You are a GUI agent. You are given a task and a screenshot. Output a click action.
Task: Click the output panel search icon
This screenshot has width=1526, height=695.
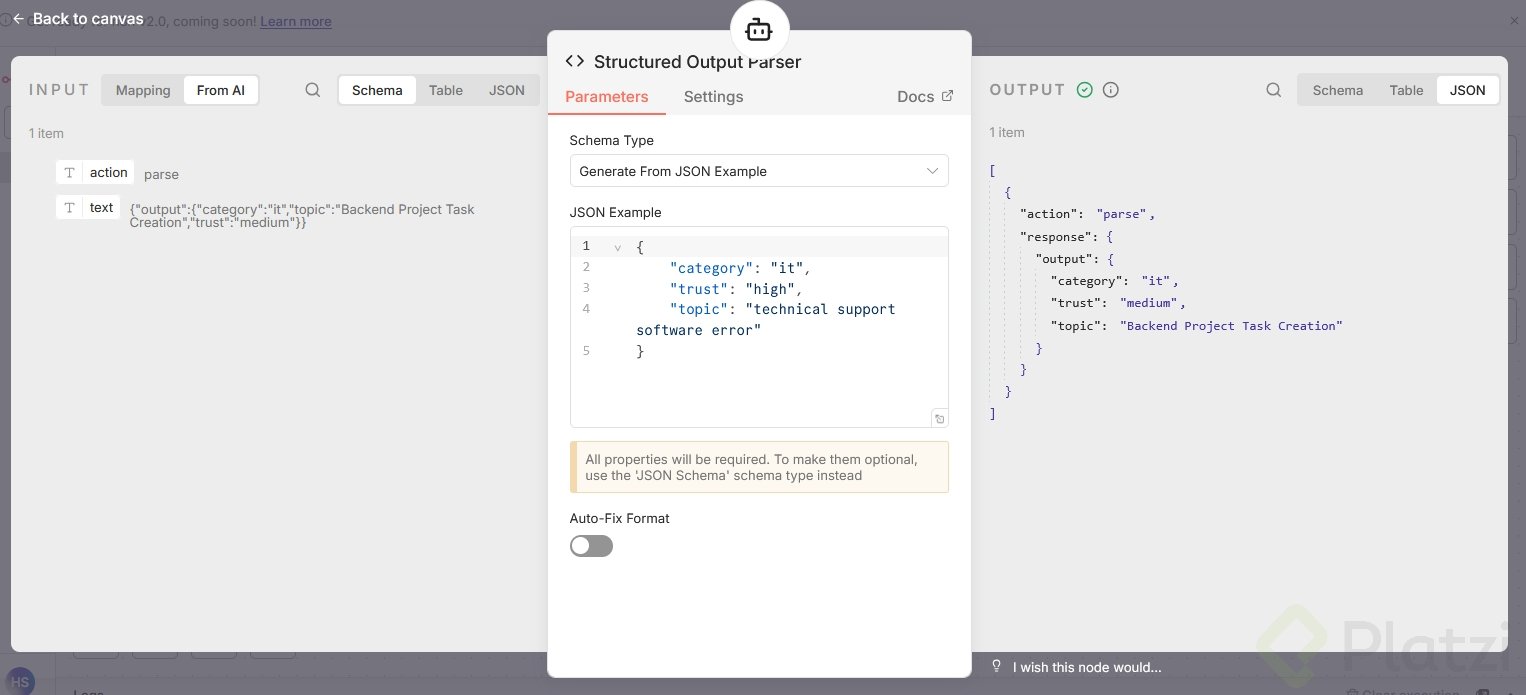[1273, 90]
